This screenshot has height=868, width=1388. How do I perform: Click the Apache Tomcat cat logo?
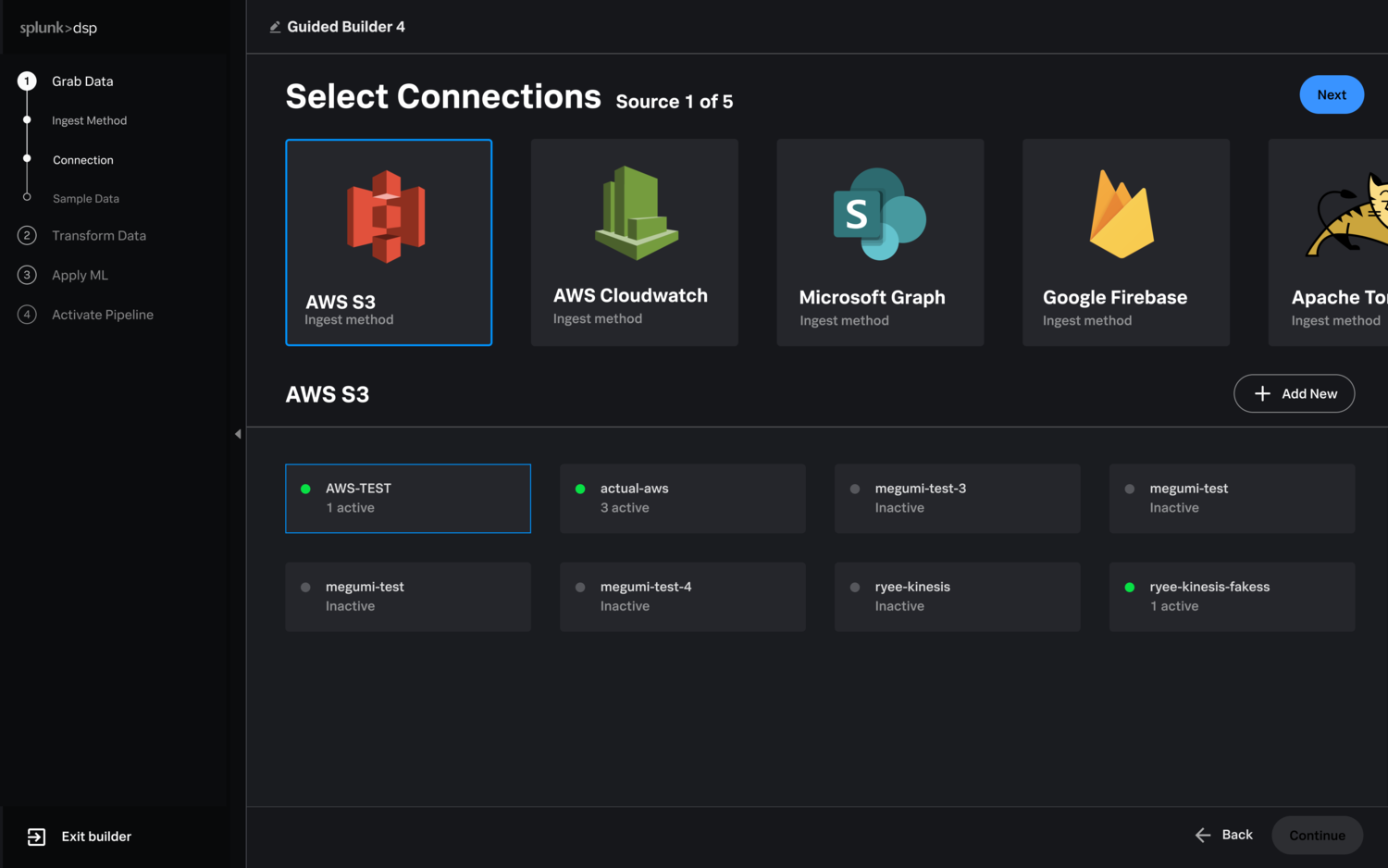(x=1347, y=216)
